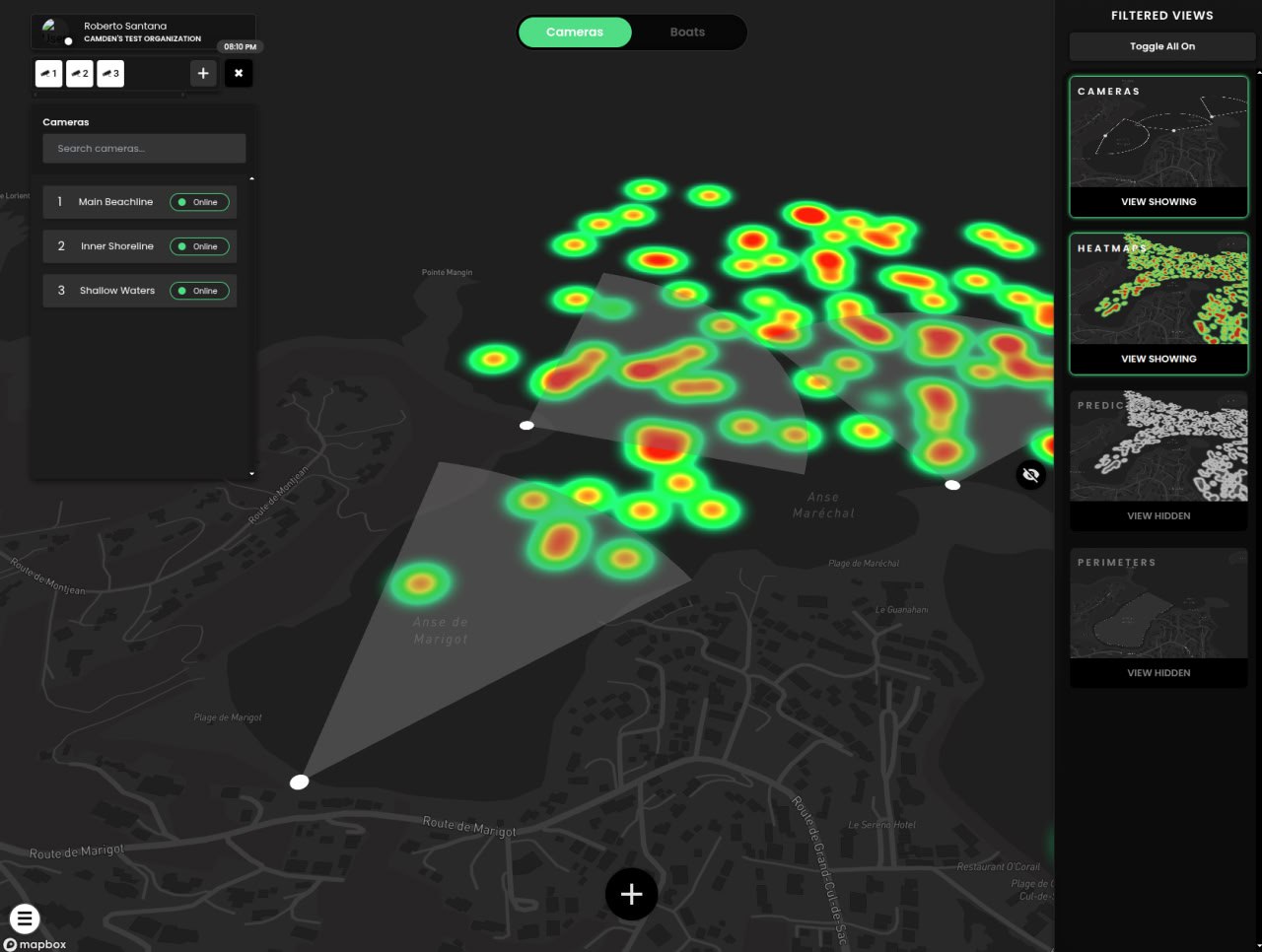Switch to the Boats tab
This screenshot has height=952, width=1262.
coord(687,32)
